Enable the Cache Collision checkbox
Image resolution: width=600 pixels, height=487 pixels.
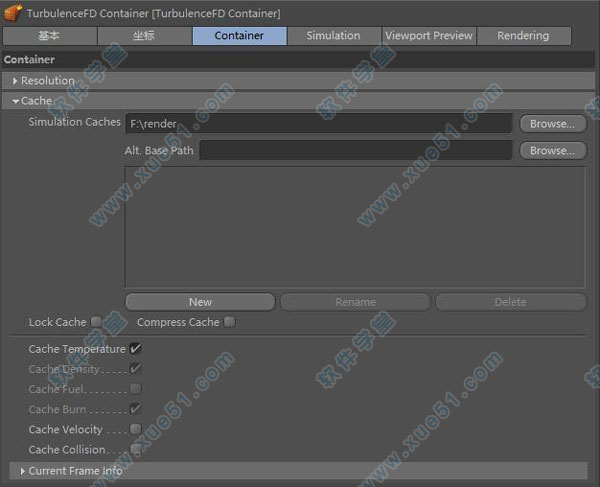(x=135, y=449)
